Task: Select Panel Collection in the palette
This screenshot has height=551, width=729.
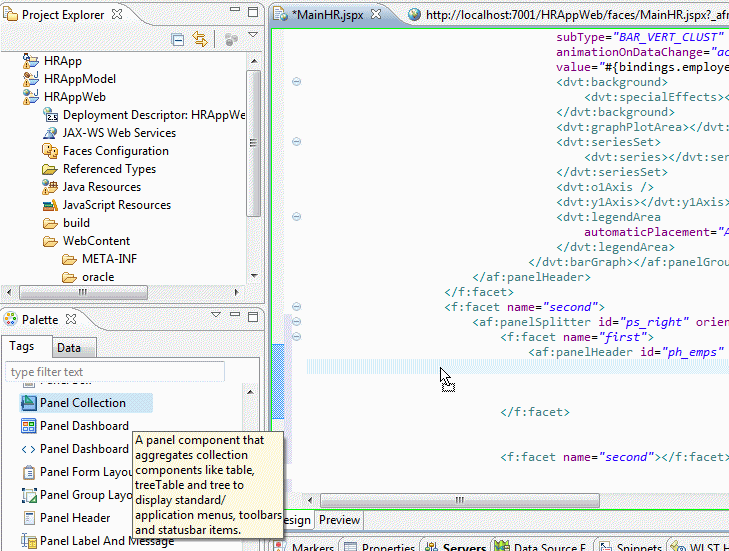Action: pos(82,403)
